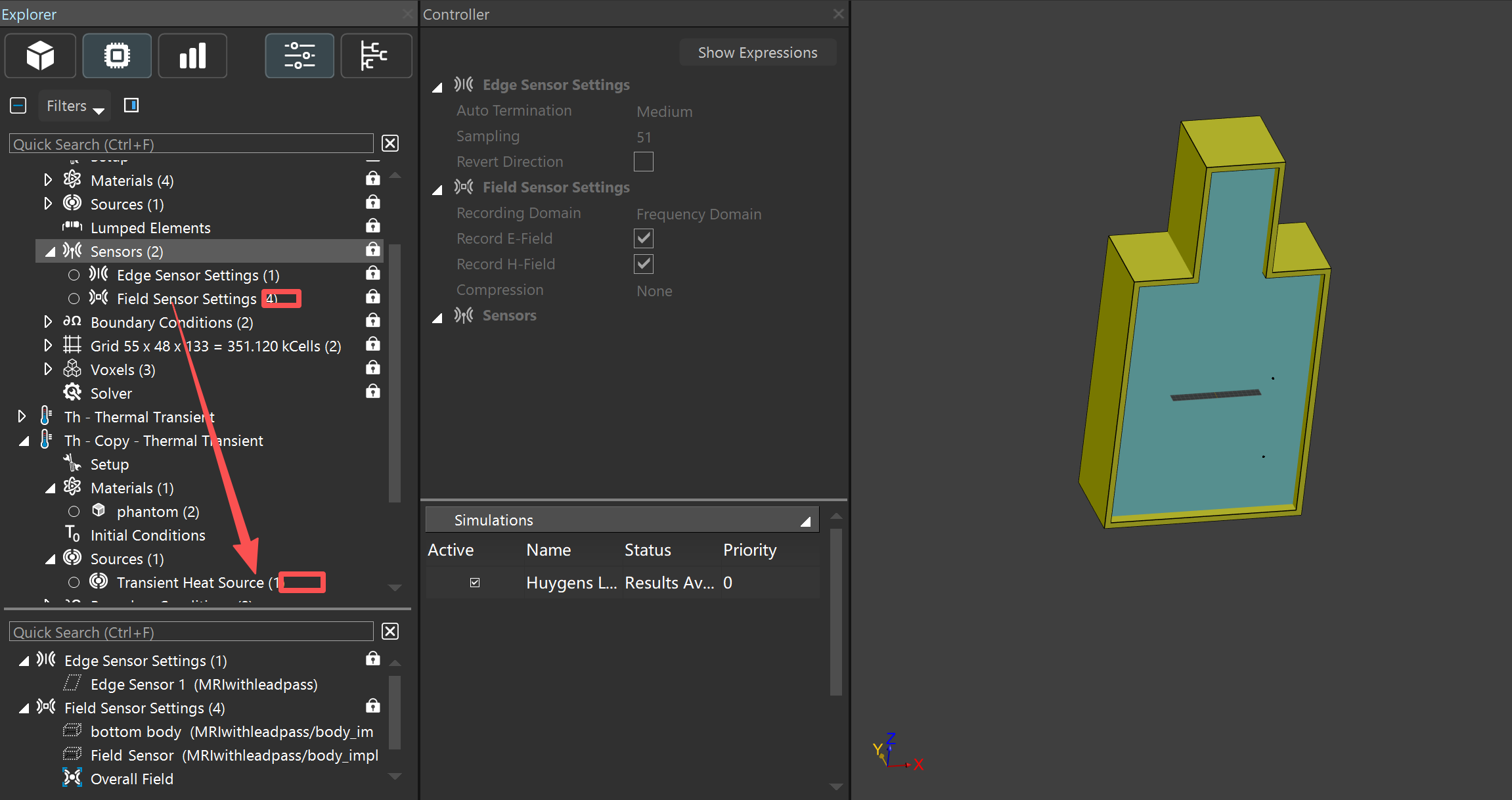The height and width of the screenshot is (800, 1512).
Task: Open the Filters dropdown
Action: [x=75, y=106]
